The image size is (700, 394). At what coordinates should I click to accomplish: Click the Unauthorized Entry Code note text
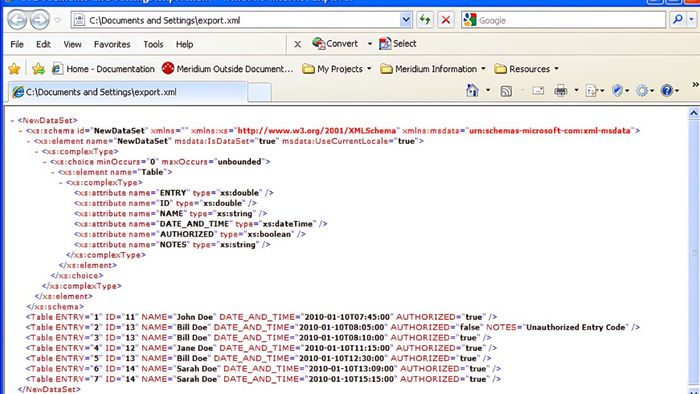tap(576, 327)
